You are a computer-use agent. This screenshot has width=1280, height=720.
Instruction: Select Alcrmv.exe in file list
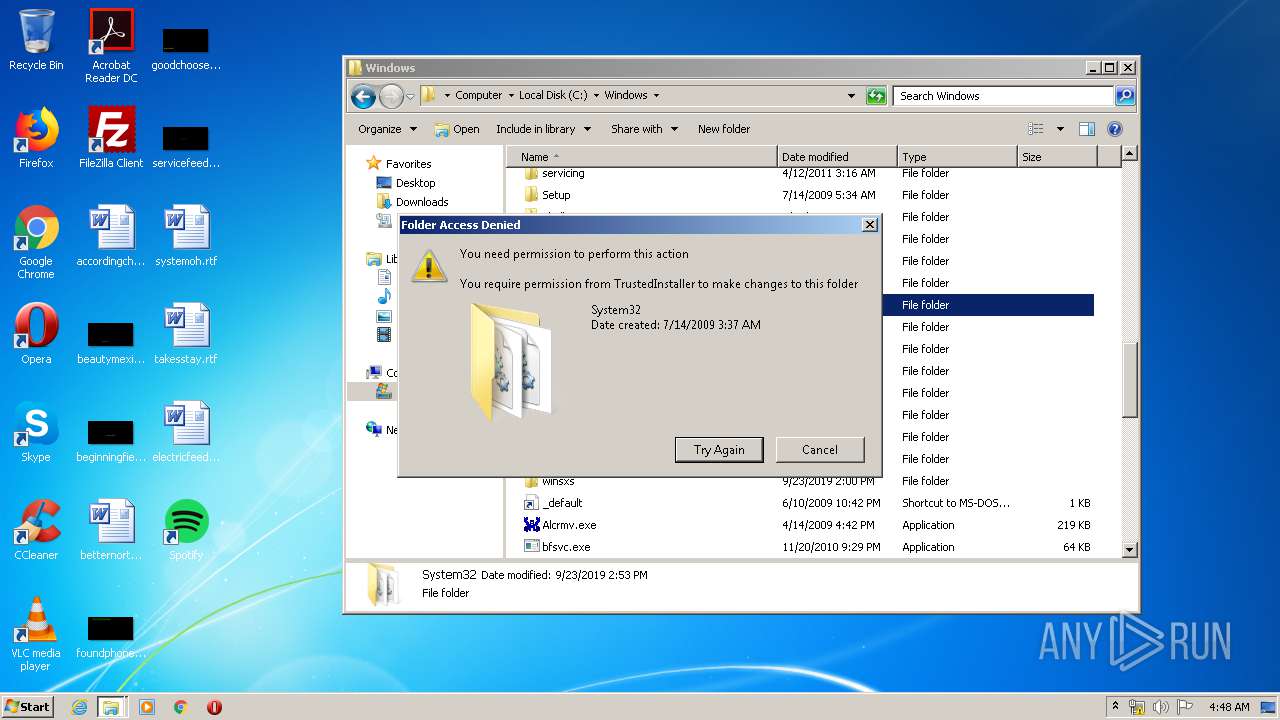point(808,525)
